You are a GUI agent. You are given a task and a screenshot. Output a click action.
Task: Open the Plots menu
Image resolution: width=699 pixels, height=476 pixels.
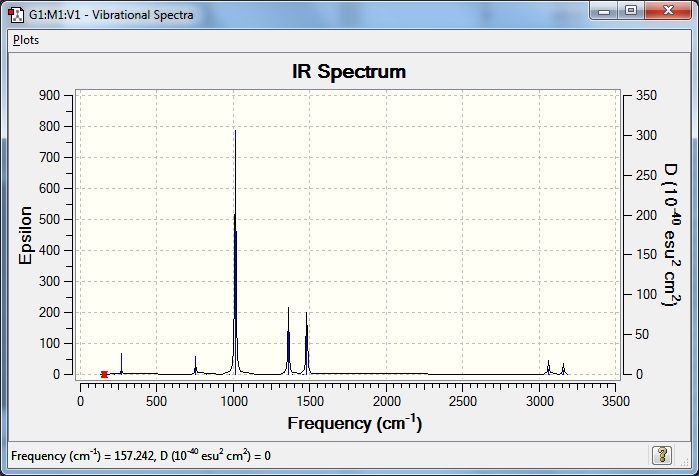tap(26, 40)
